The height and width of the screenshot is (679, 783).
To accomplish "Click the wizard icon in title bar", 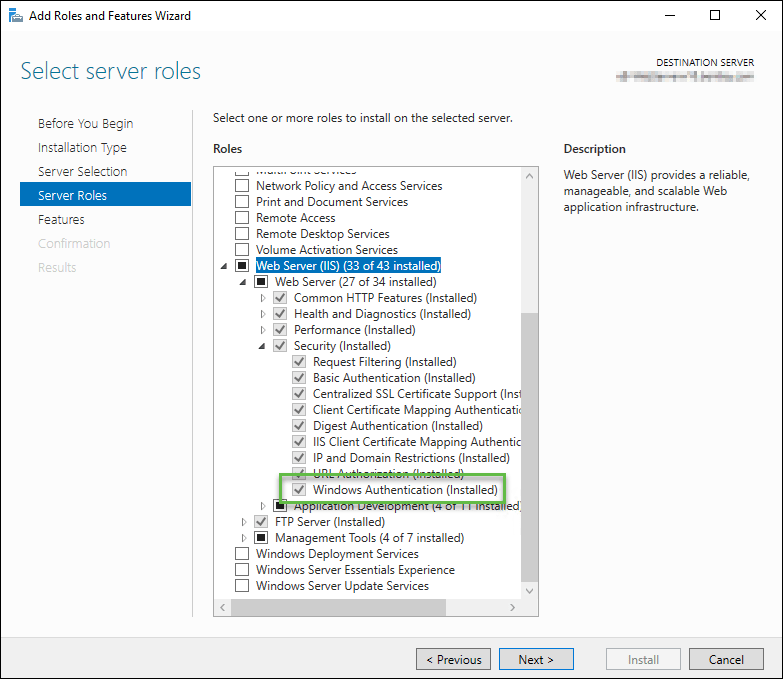I will click(15, 16).
